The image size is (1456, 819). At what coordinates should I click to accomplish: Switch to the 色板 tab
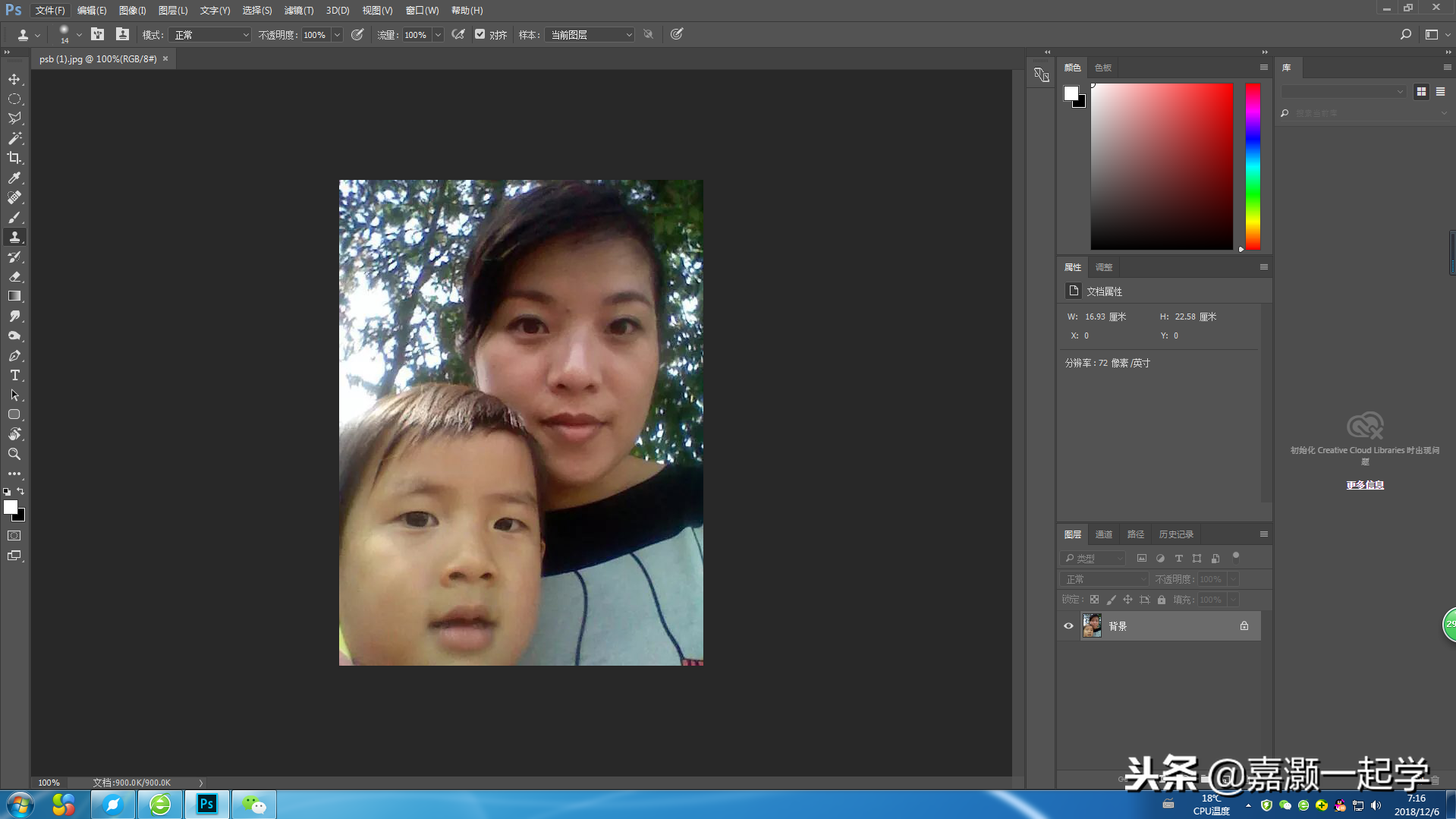1103,68
